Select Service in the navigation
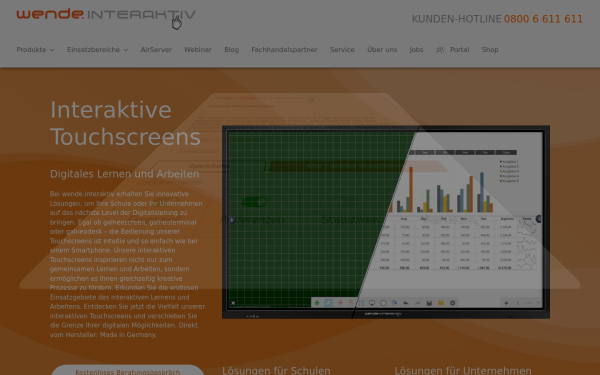This screenshot has height=375, width=600. click(x=342, y=50)
